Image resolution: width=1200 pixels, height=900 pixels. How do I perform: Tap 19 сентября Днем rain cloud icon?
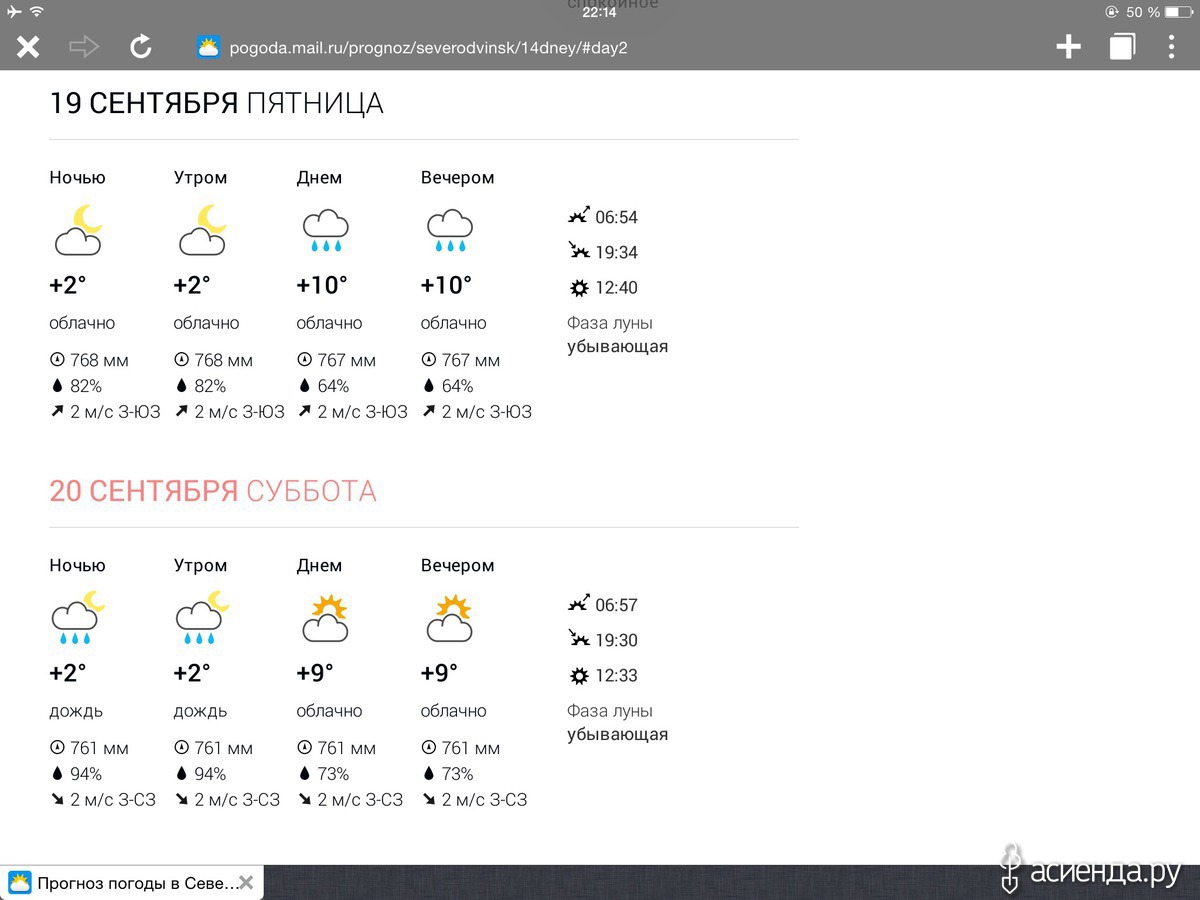pyautogui.click(x=326, y=231)
